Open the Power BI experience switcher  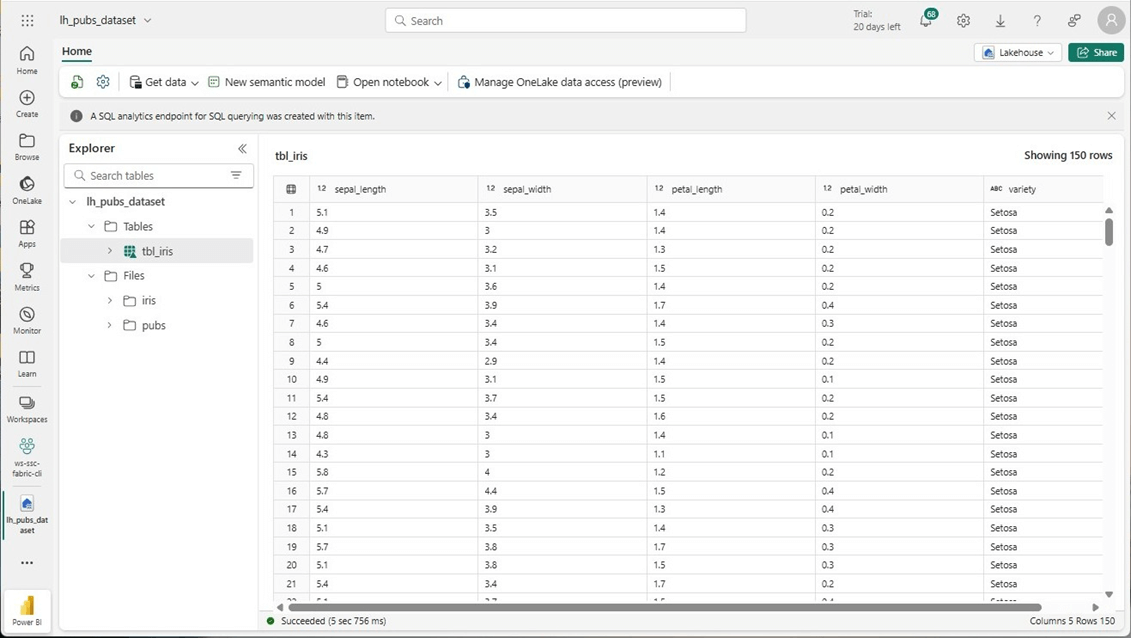point(27,610)
